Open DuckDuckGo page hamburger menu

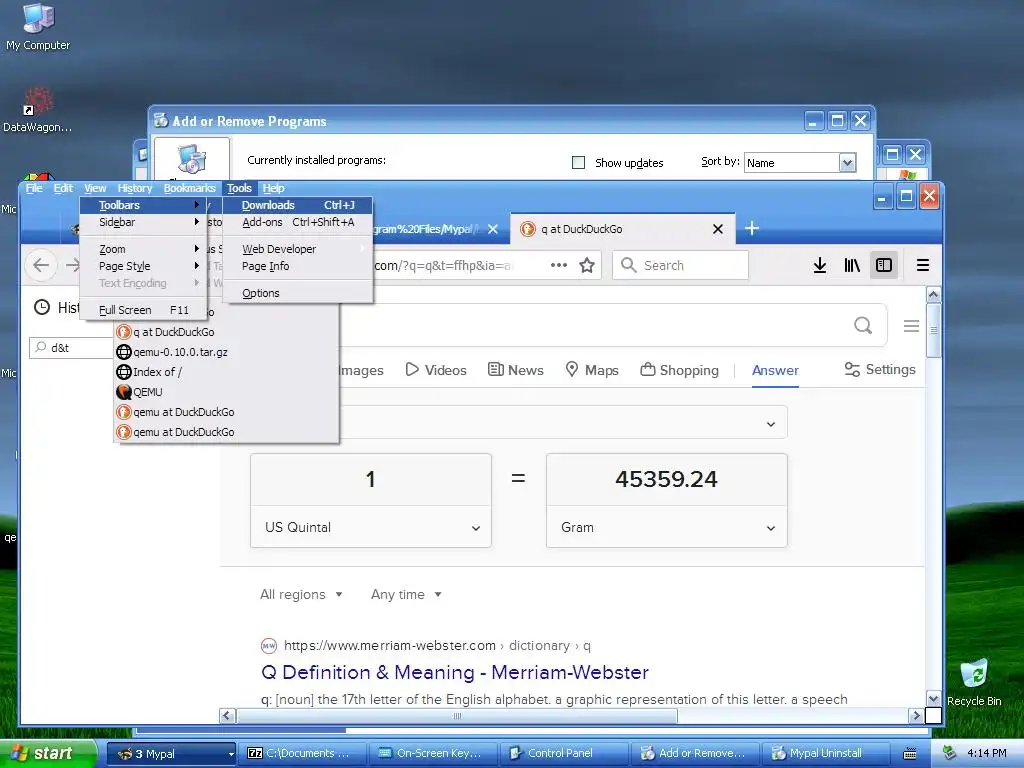click(x=911, y=325)
